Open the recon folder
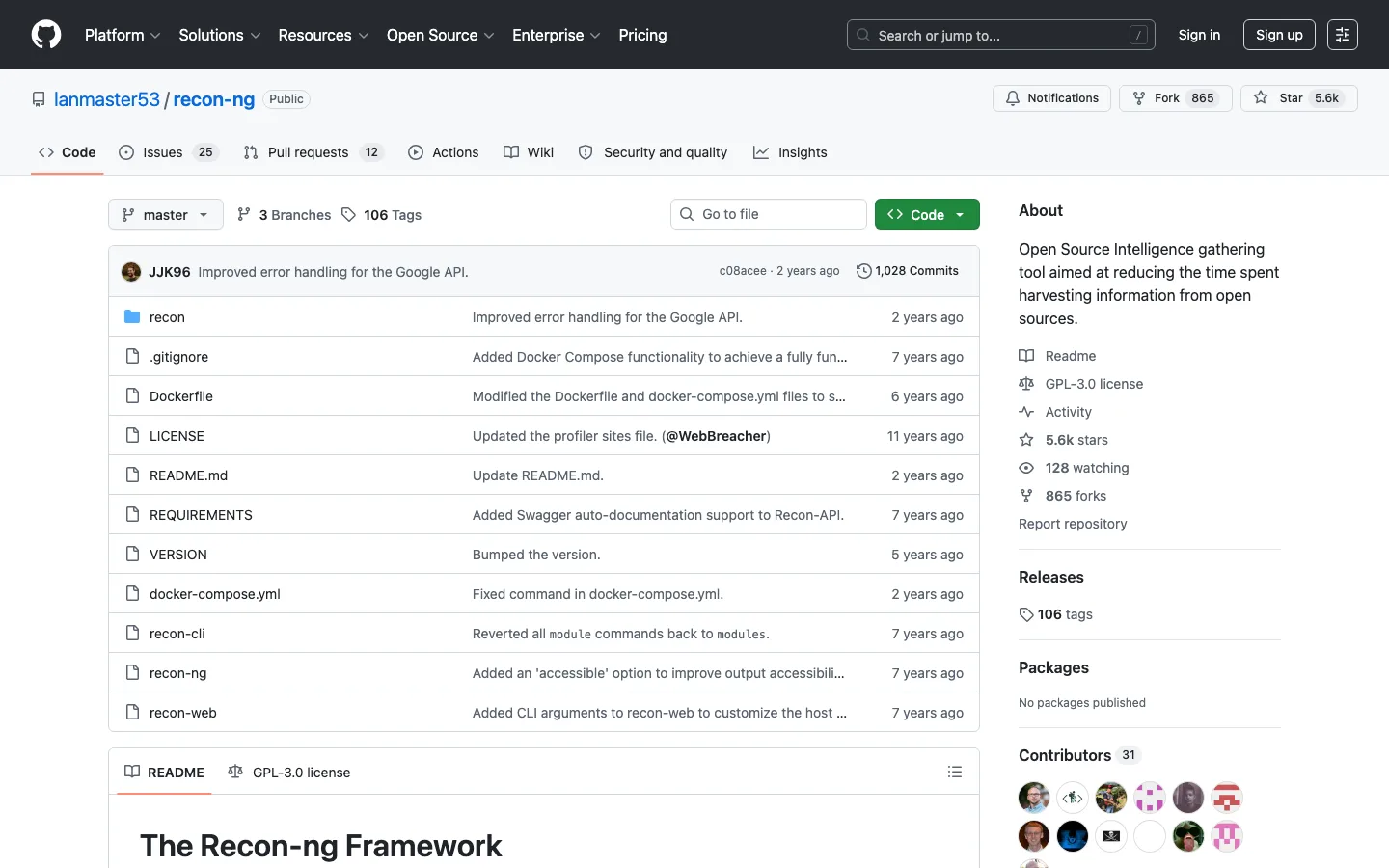Viewport: 1389px width, 868px height. coord(167,317)
